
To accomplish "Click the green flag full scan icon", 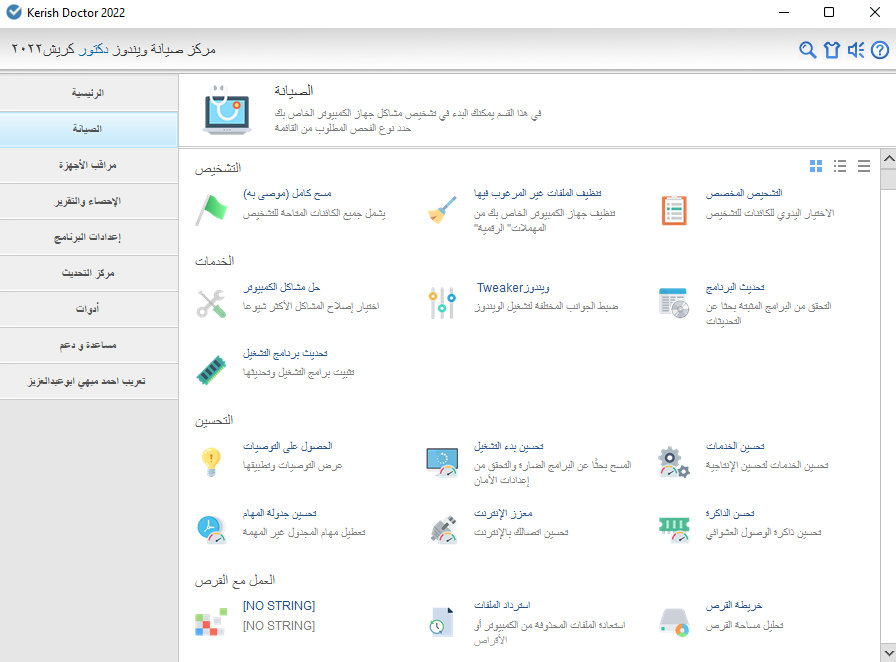I will [x=211, y=210].
